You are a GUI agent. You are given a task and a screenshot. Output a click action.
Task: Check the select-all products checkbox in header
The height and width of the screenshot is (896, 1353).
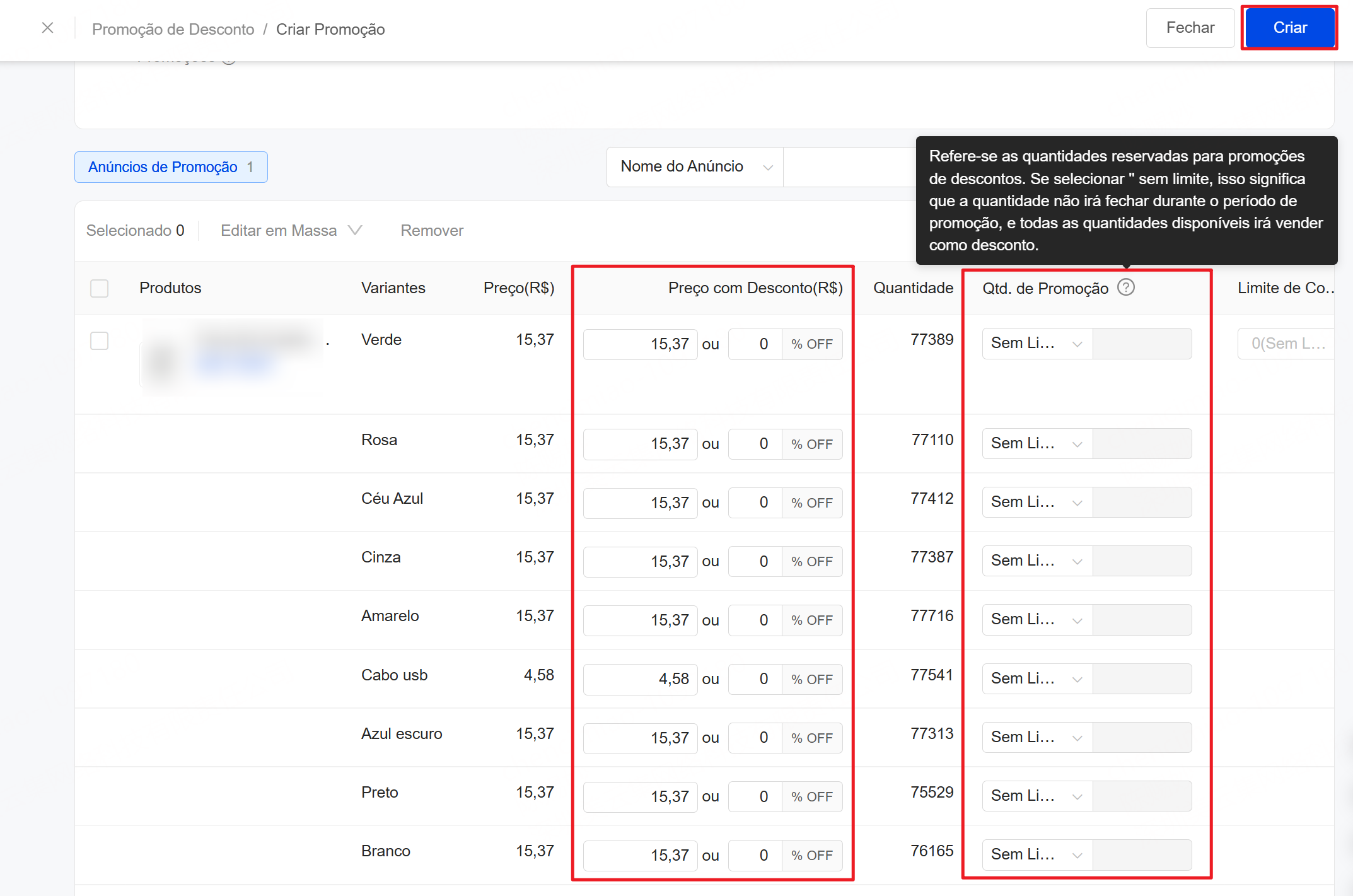[x=100, y=288]
